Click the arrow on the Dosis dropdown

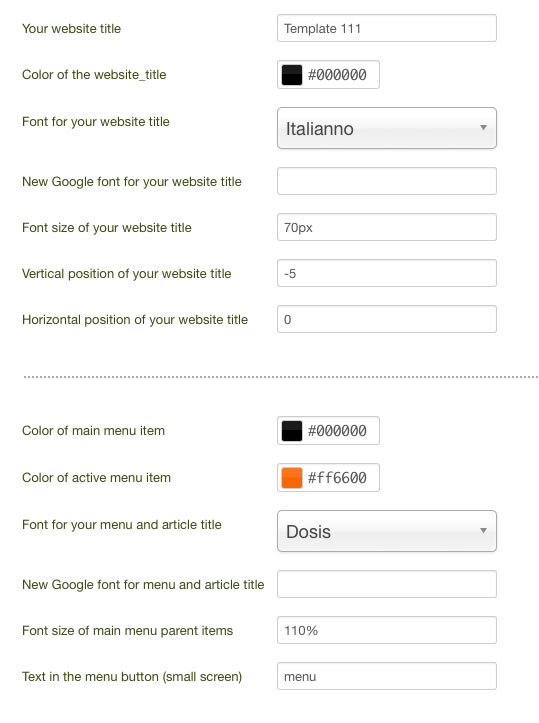(483, 530)
